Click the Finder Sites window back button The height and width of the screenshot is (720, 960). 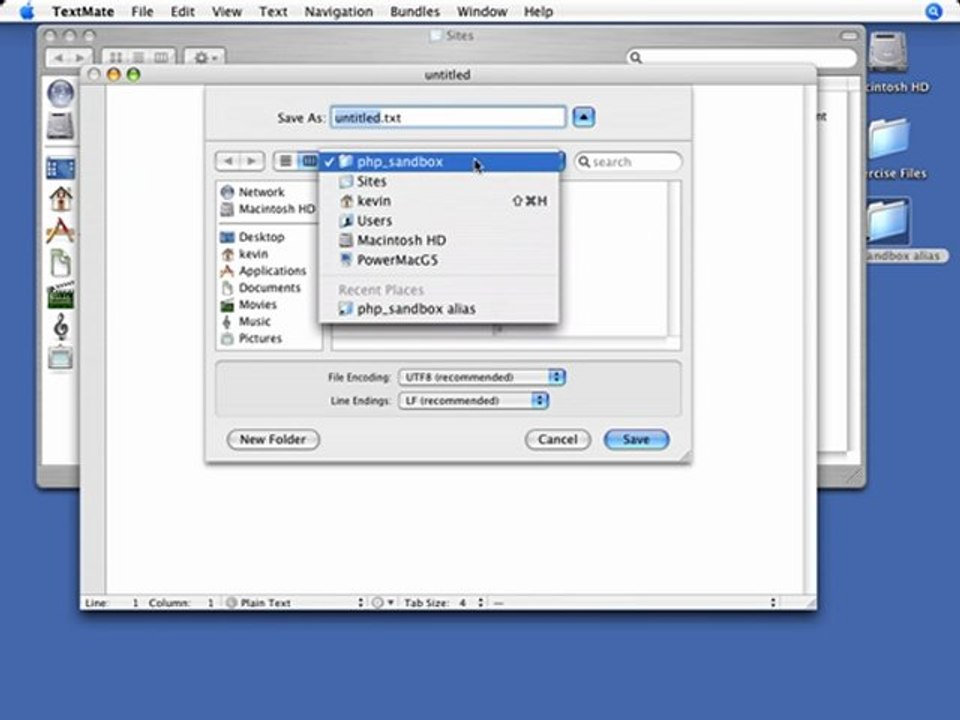58,58
